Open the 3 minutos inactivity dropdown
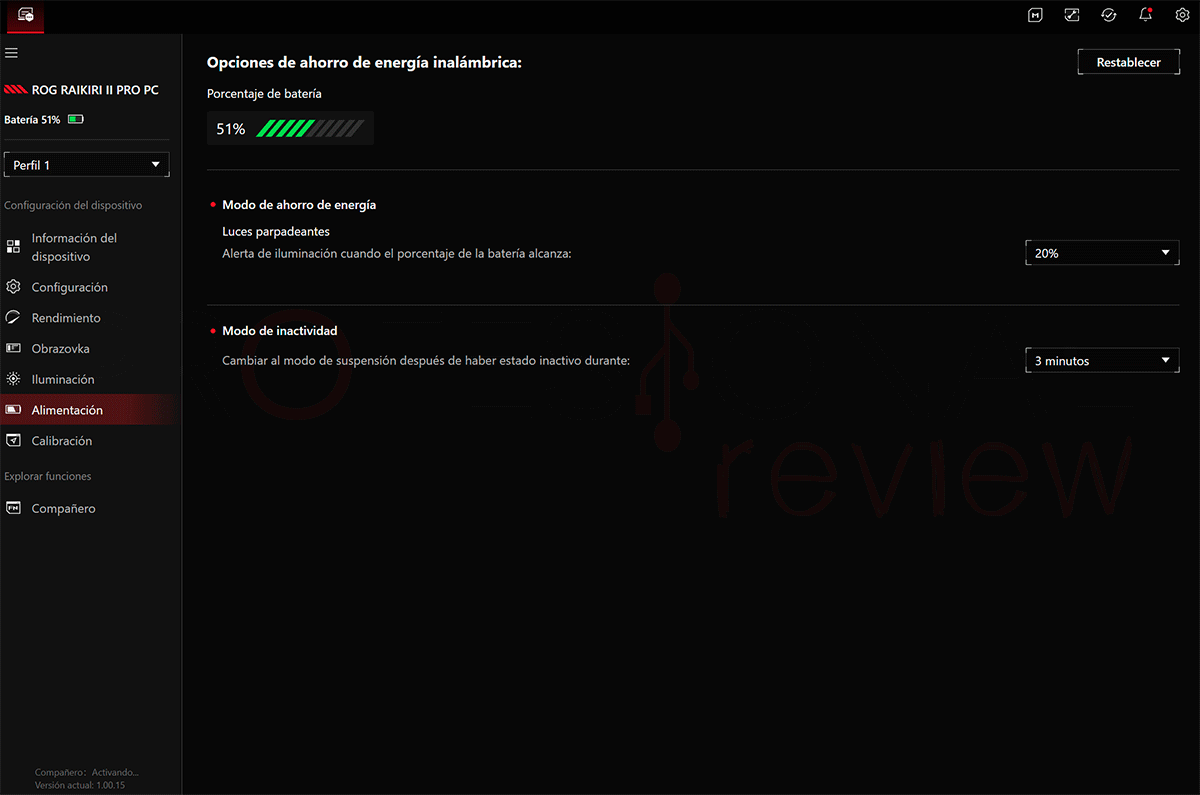 click(x=1102, y=361)
